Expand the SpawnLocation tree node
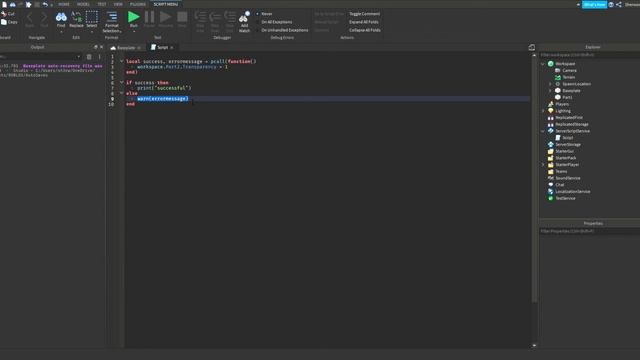 pos(550,84)
